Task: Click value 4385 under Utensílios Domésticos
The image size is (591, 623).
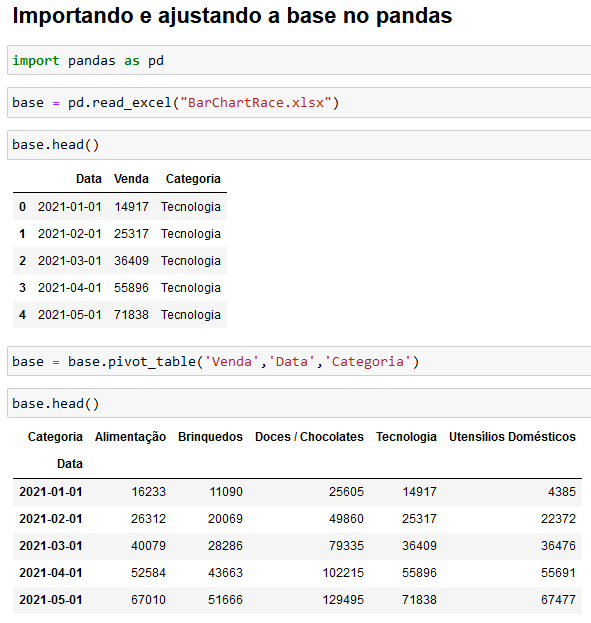Action: point(562,492)
